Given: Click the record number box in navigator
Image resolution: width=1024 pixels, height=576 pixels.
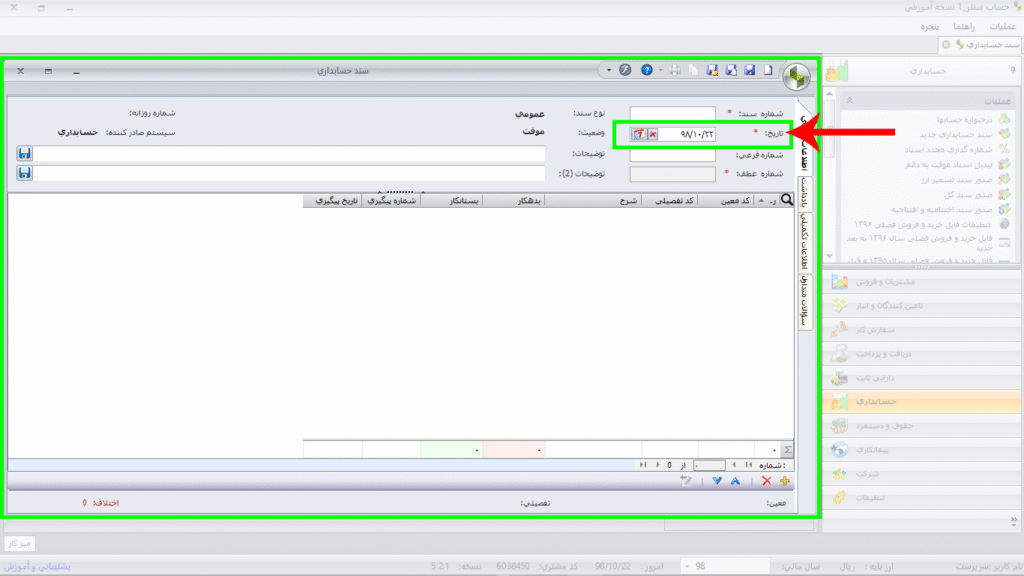Looking at the screenshot, I should click(709, 465).
